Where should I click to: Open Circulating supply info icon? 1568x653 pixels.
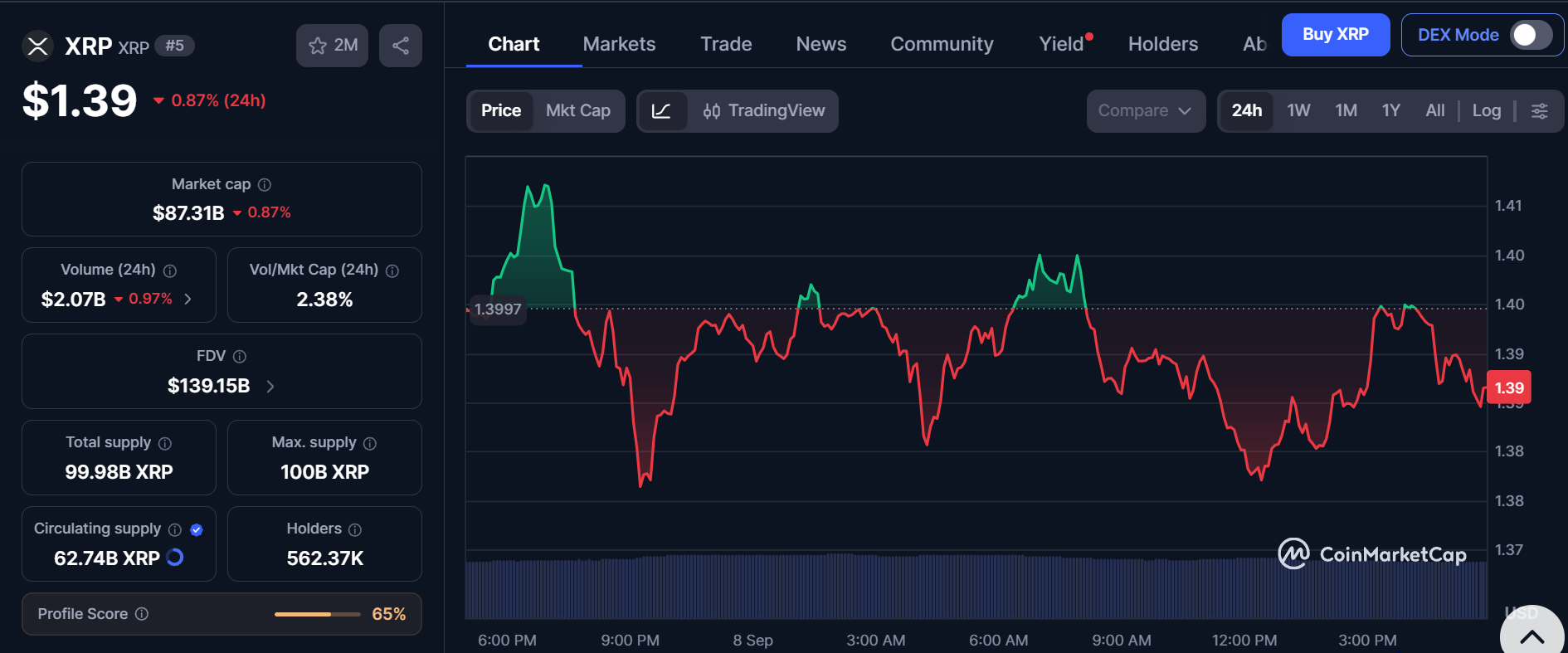click(x=175, y=529)
